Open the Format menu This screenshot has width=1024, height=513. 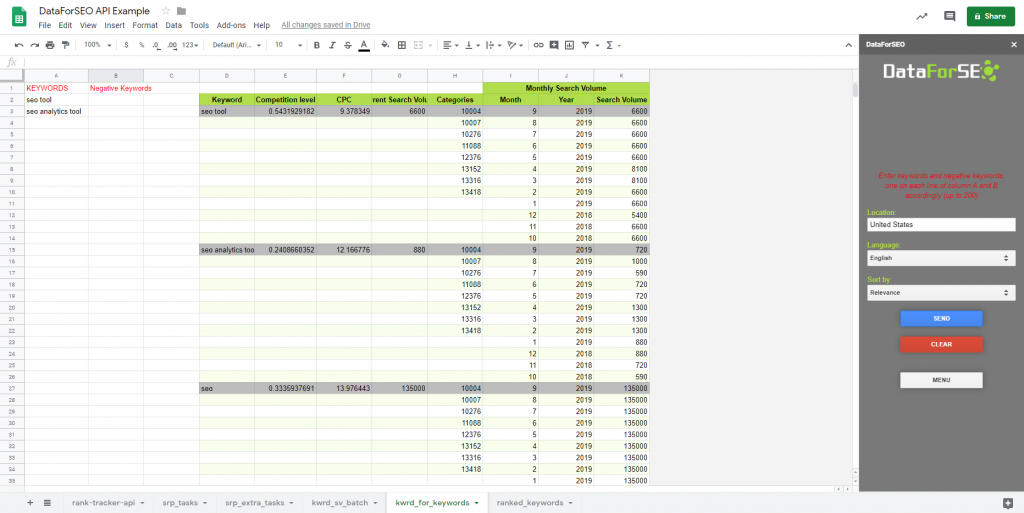145,25
